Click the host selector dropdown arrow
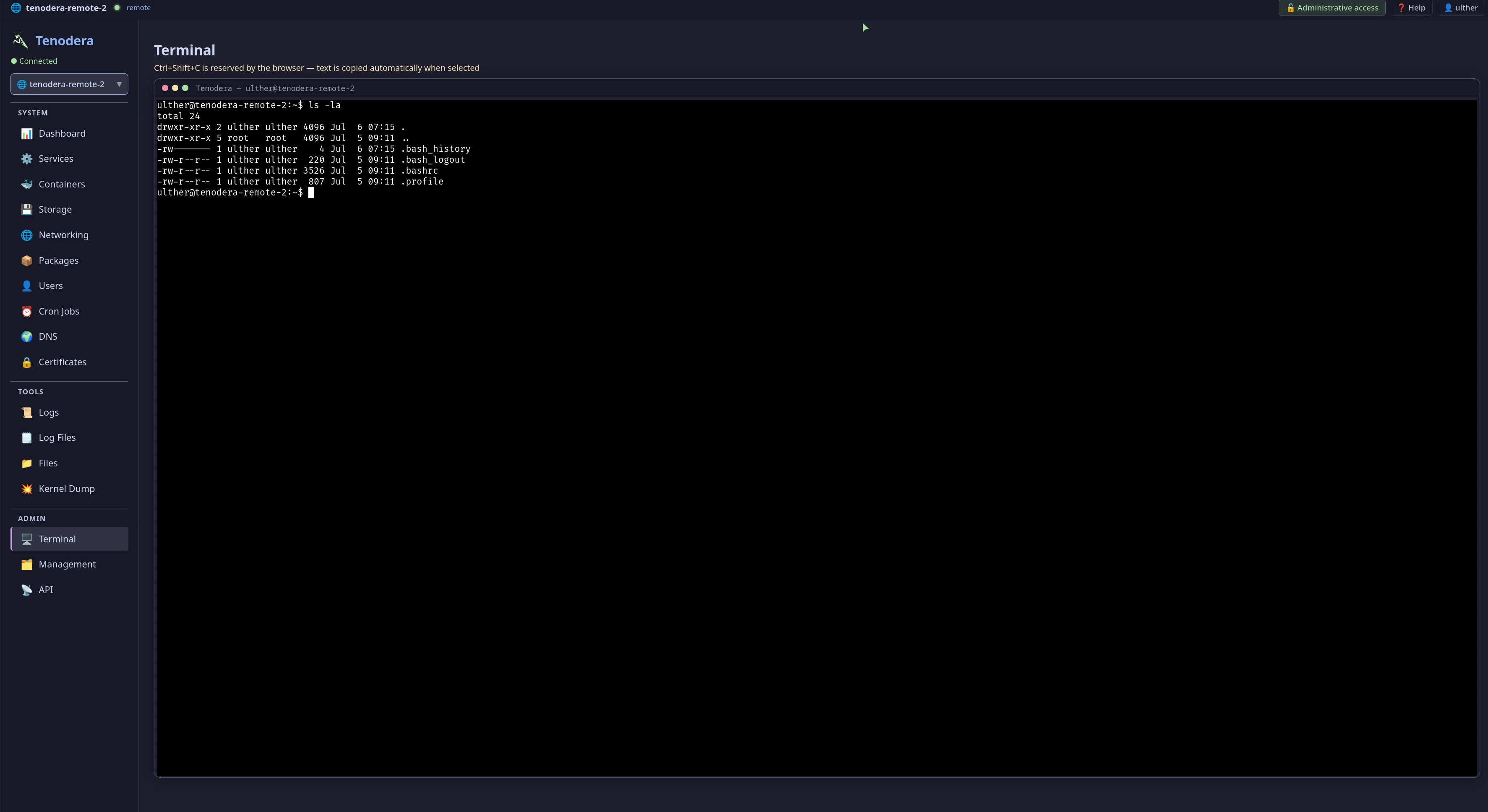This screenshot has width=1488, height=812. coord(119,84)
